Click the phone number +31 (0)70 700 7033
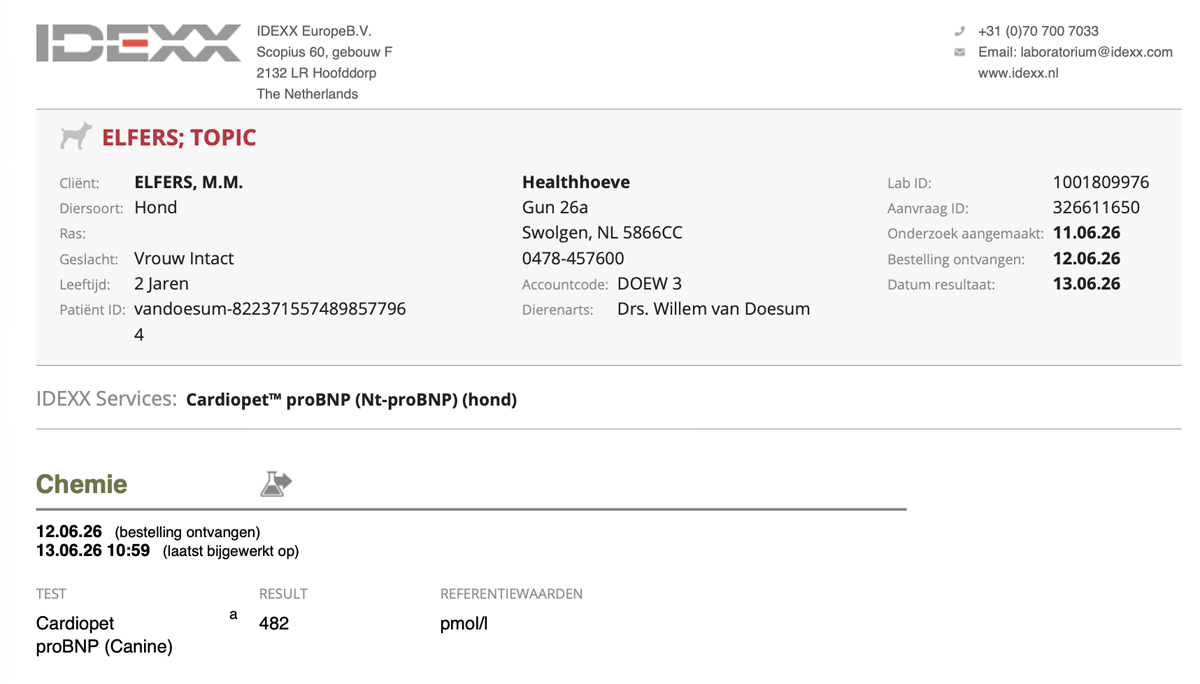 (1038, 31)
